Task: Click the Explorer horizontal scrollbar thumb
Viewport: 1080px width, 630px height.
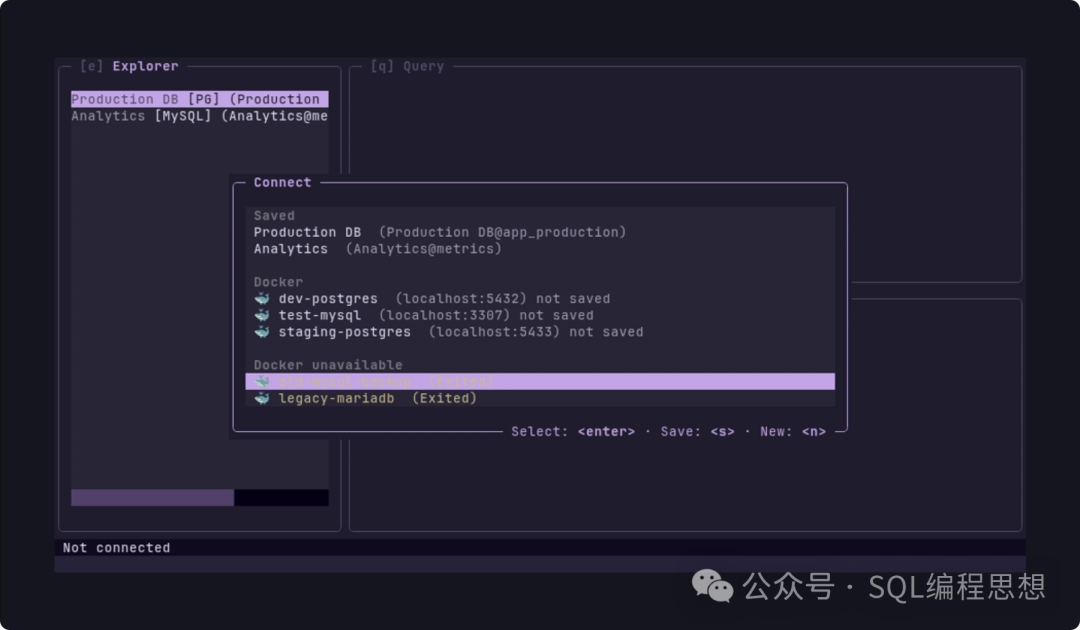Action: [152, 497]
